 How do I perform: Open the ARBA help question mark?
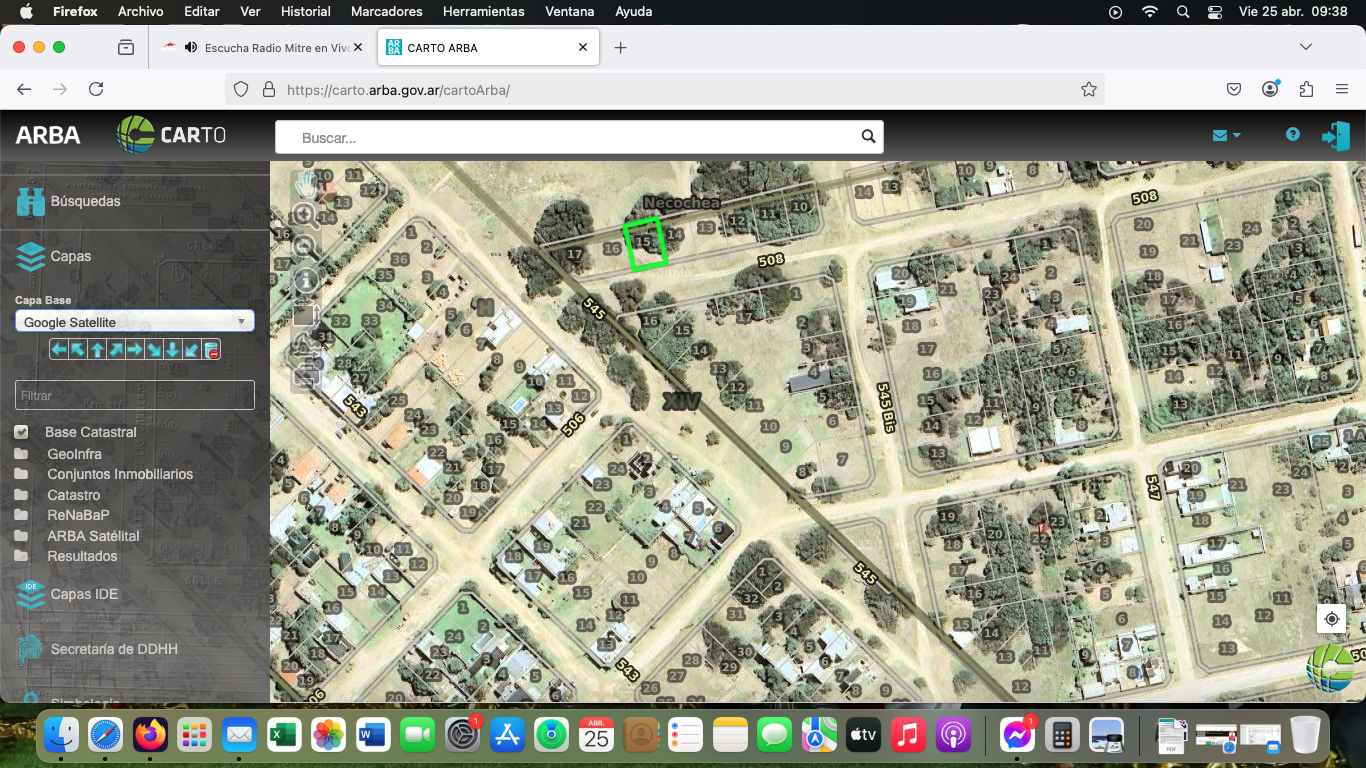point(1293,134)
